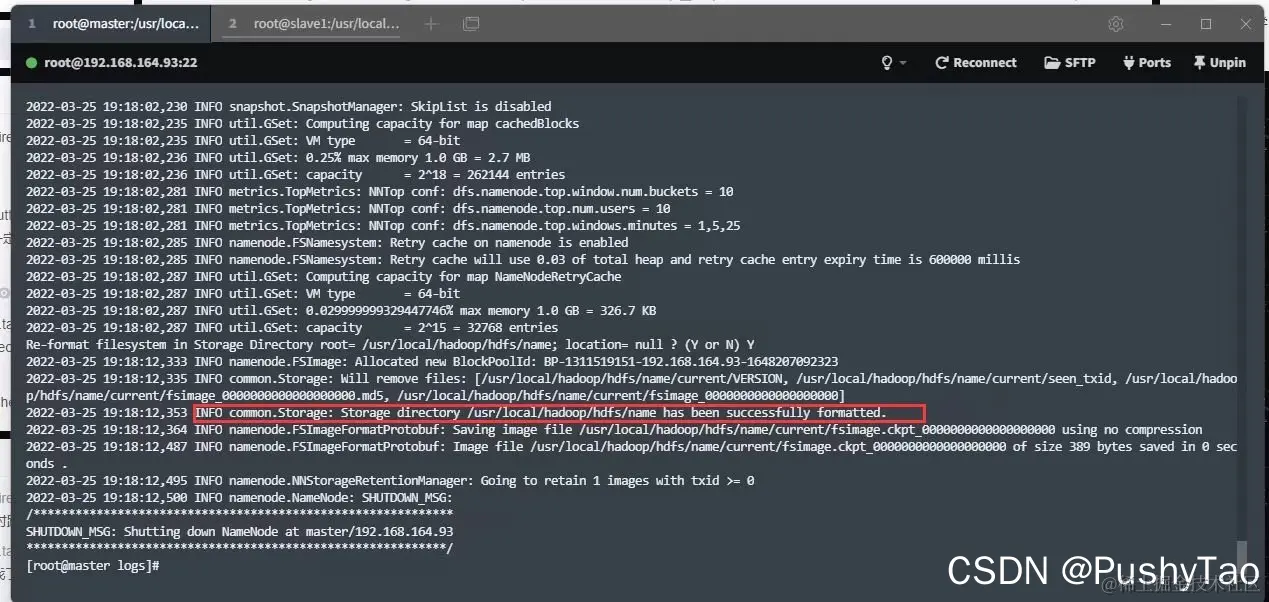Switch to the root@slave1 terminal tab
Screen dimensions: 1269x602
(313, 23)
